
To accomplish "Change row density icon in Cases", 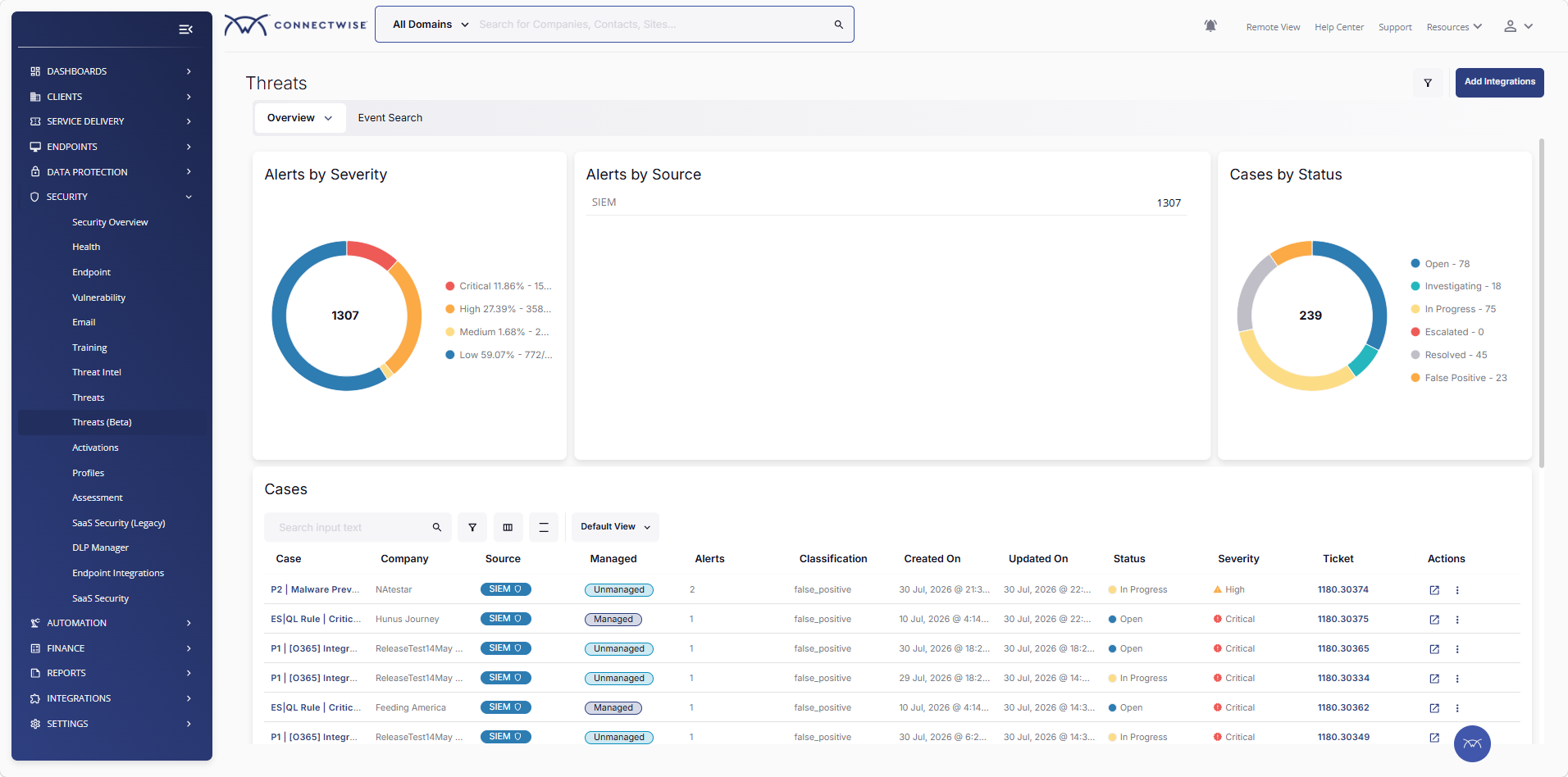I will (544, 527).
